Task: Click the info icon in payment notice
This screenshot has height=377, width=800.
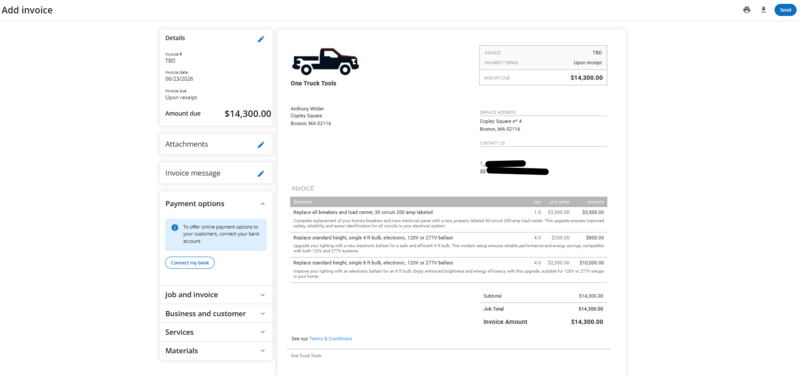Action: (x=174, y=228)
